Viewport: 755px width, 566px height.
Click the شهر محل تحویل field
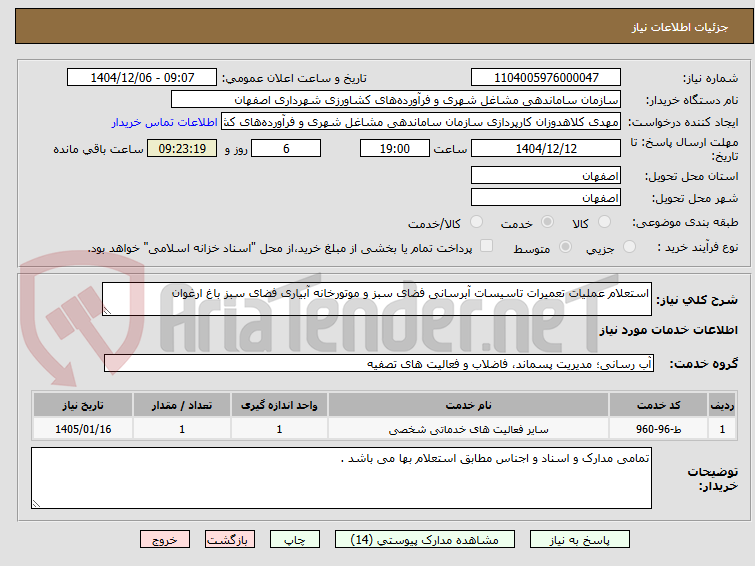[546, 197]
